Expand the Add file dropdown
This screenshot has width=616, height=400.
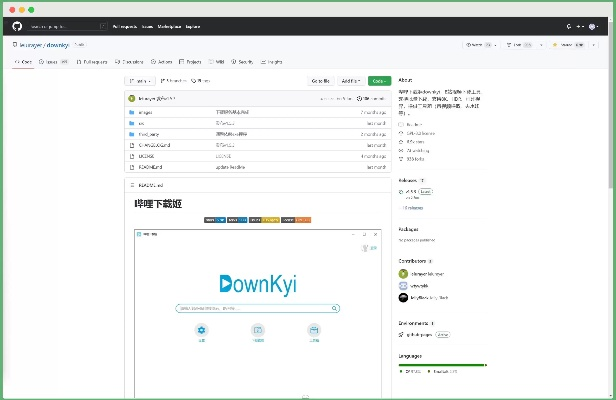pos(350,80)
